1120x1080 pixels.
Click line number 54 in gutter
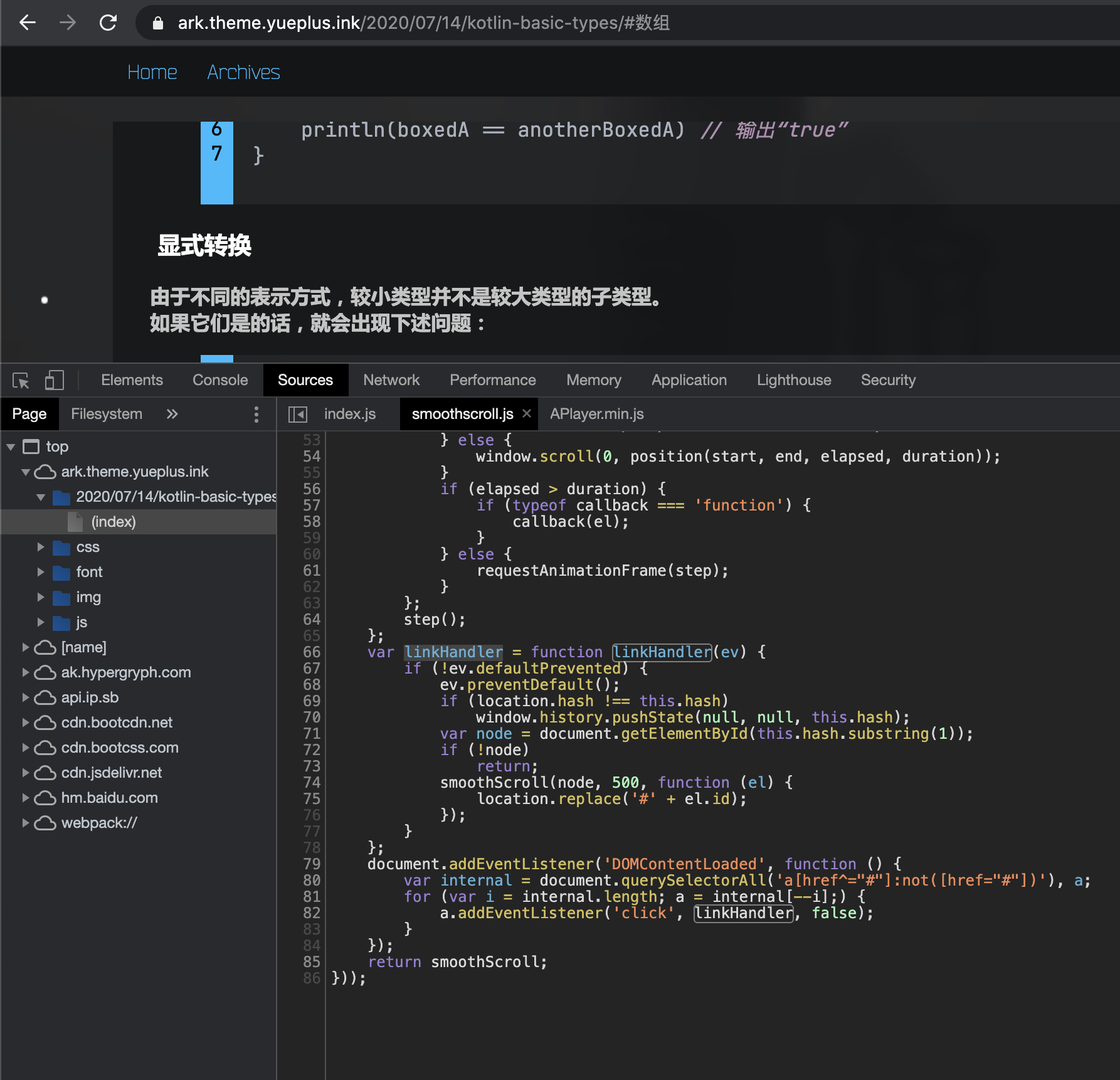pos(312,457)
